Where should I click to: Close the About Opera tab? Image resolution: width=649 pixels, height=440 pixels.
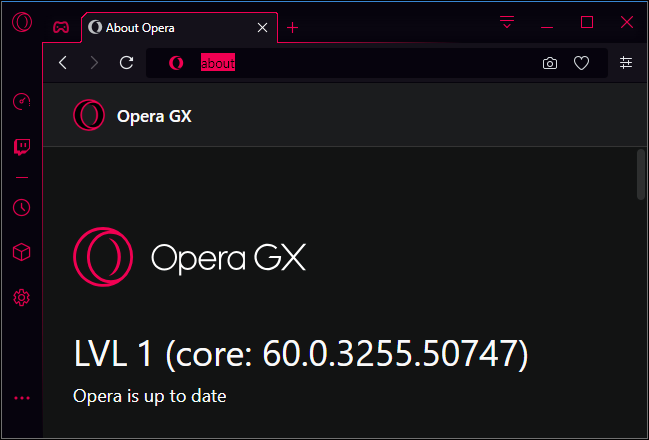click(263, 28)
